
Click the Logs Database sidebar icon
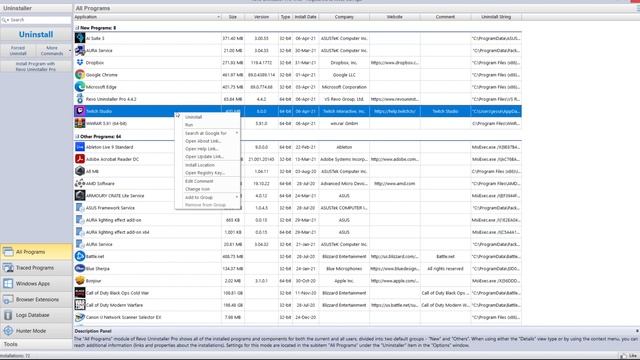[8, 315]
